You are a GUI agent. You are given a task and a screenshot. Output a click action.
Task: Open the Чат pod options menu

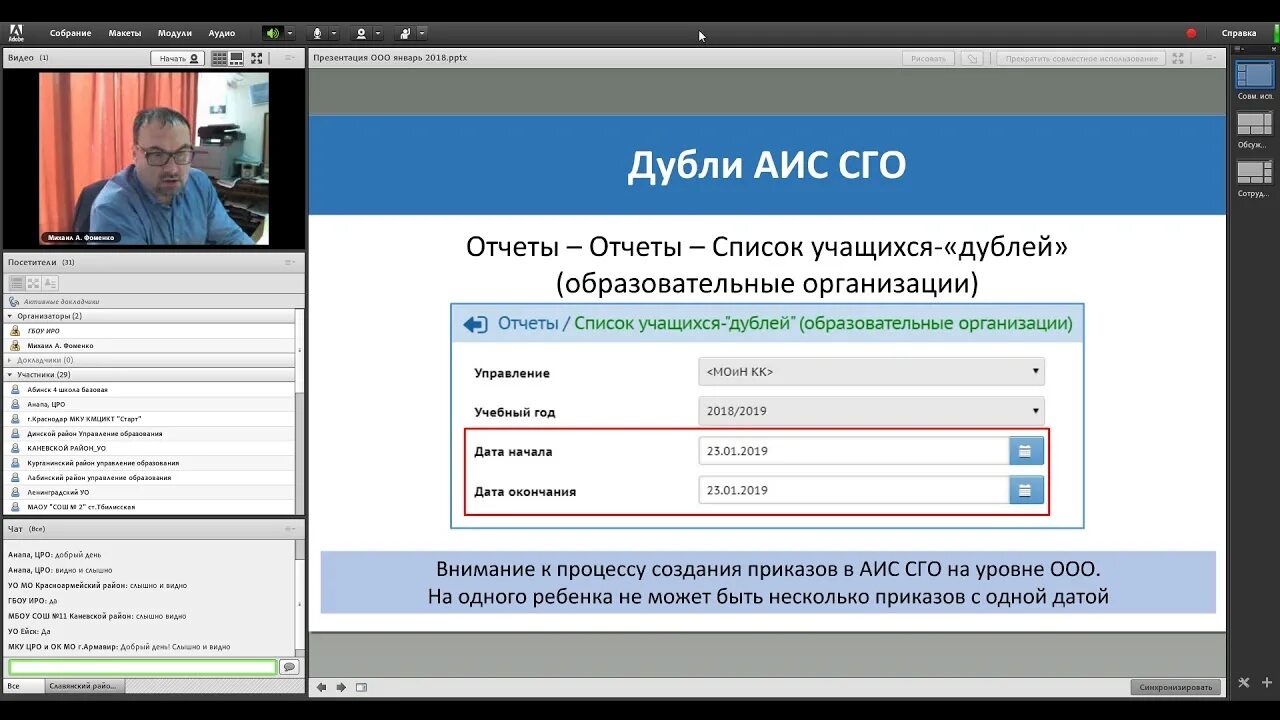point(290,528)
